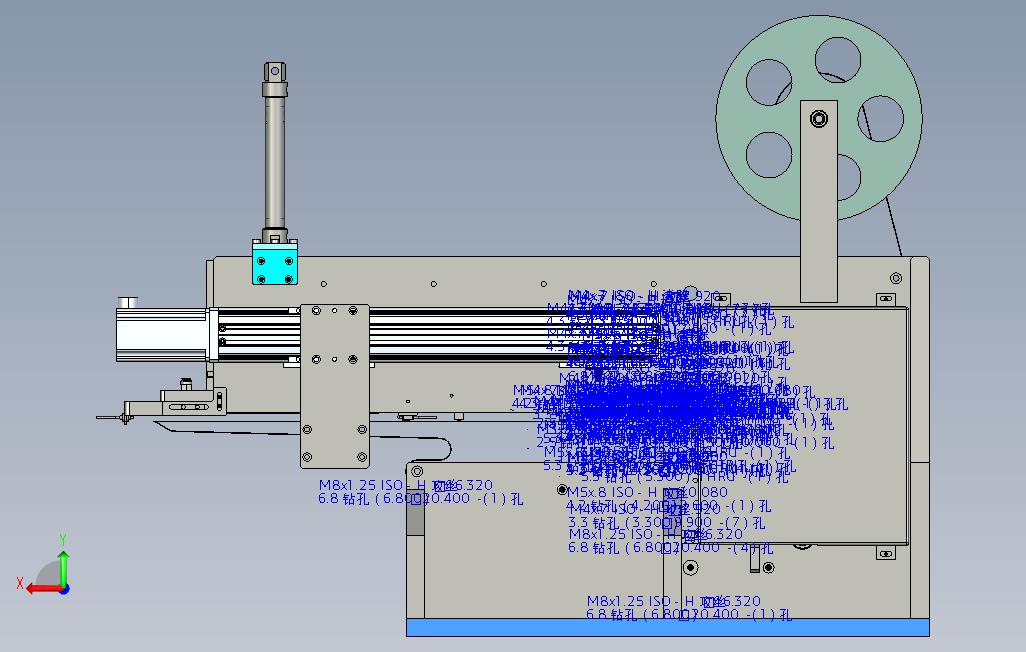The height and width of the screenshot is (652, 1026).
Task: Click the green Y axis arrow of the triad
Action: 63,568
